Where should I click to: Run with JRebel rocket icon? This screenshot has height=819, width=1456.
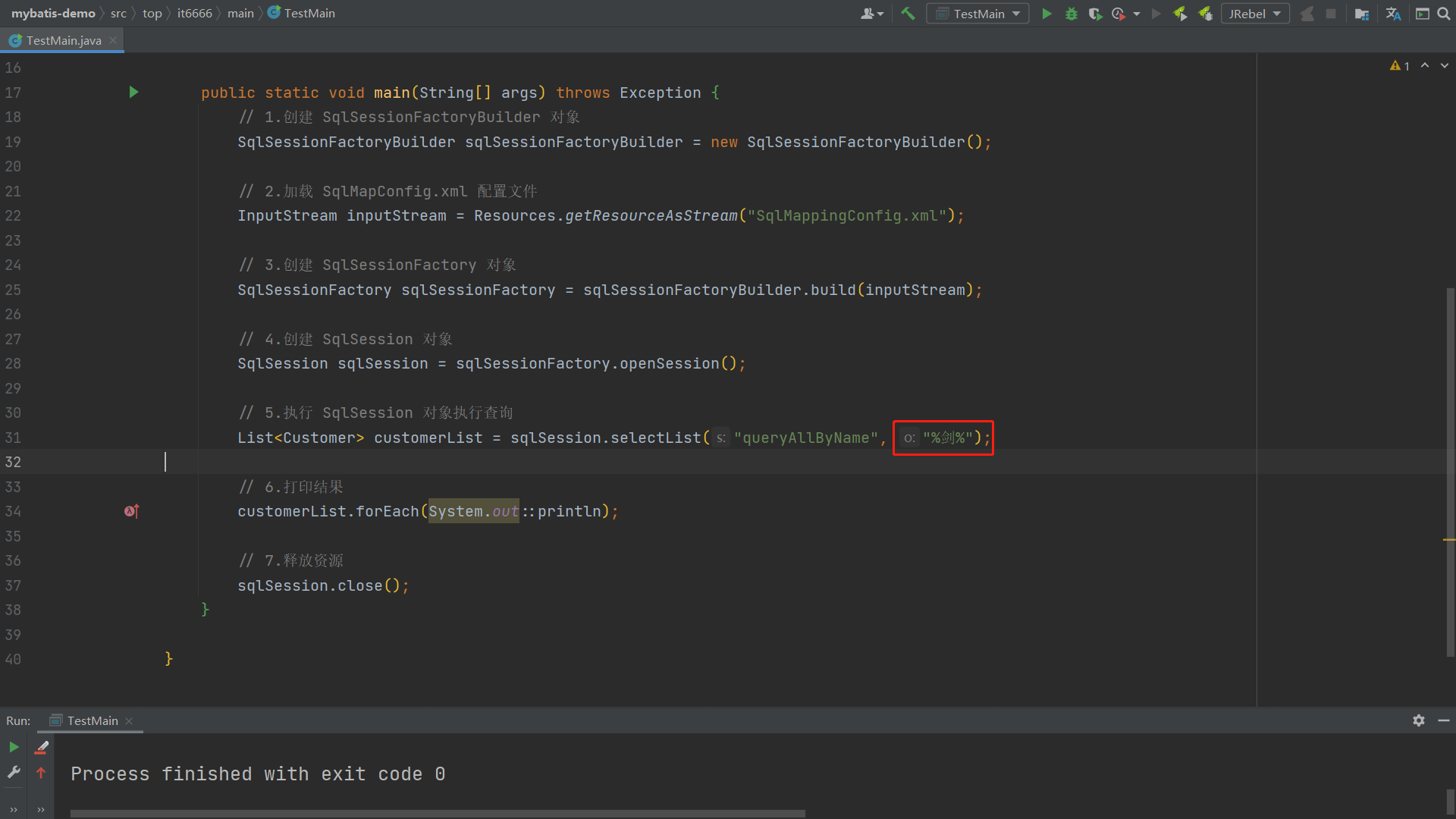(1180, 14)
